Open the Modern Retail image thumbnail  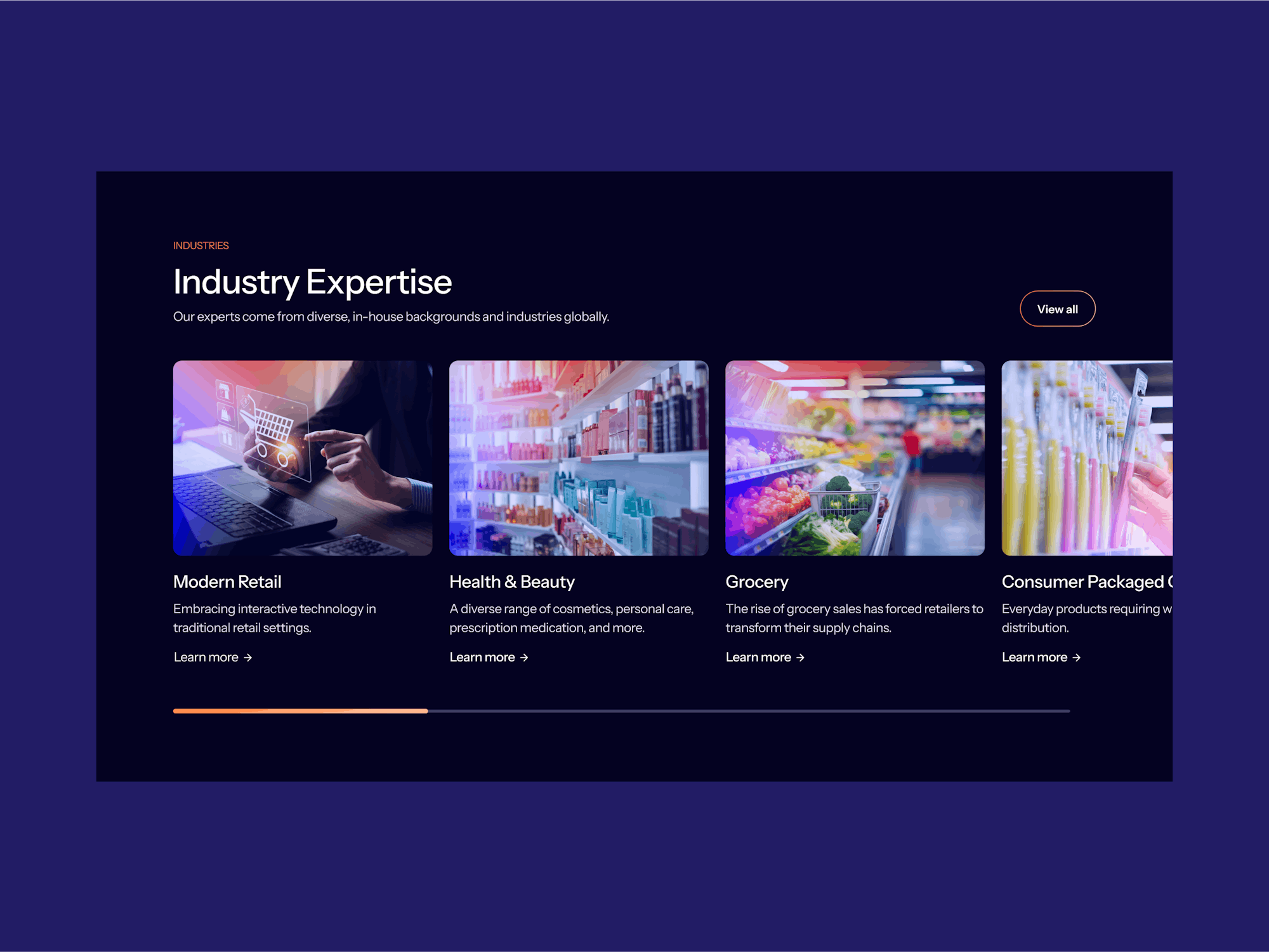pyautogui.click(x=303, y=458)
